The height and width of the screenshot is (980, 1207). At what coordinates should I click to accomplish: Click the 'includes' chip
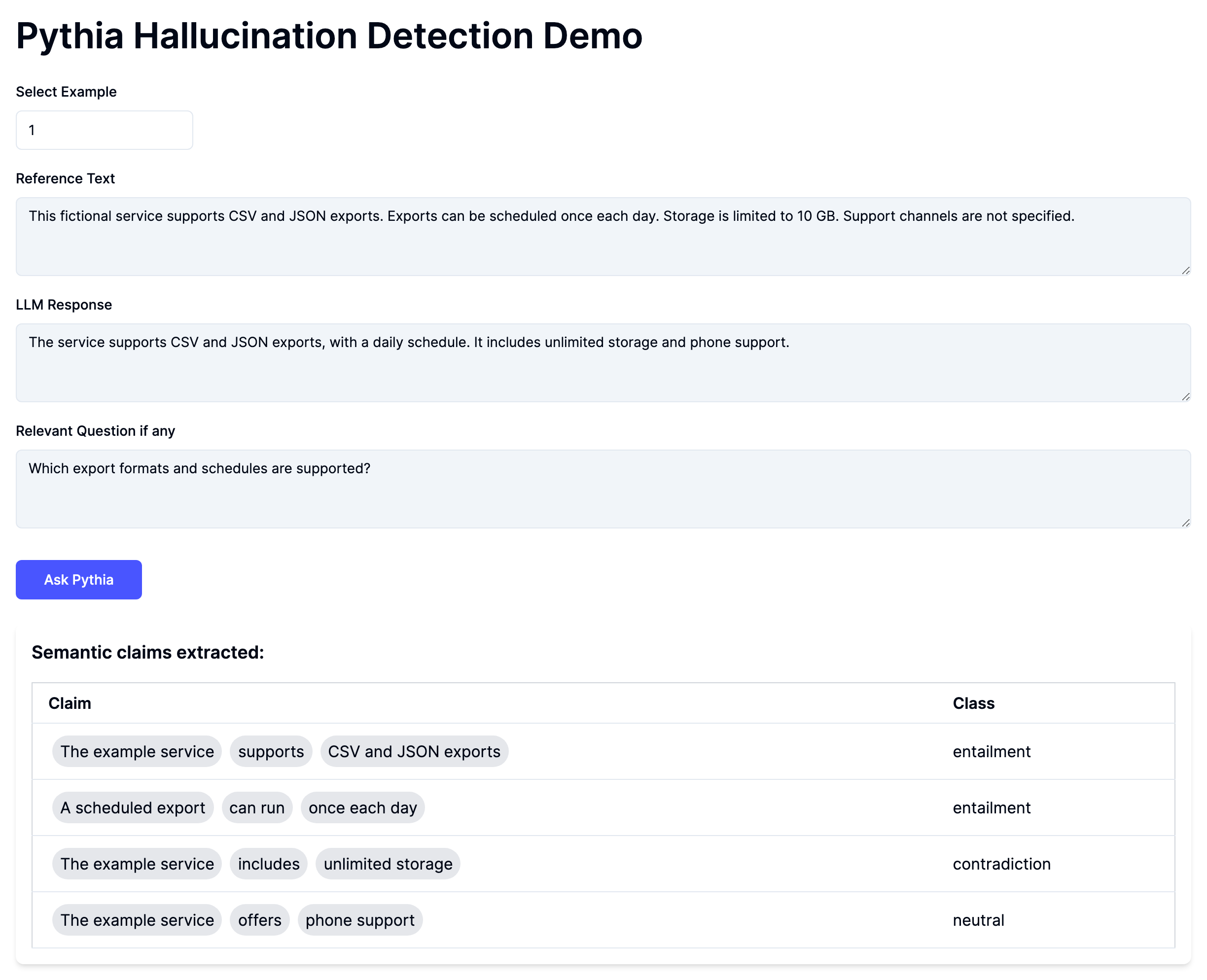point(269,864)
